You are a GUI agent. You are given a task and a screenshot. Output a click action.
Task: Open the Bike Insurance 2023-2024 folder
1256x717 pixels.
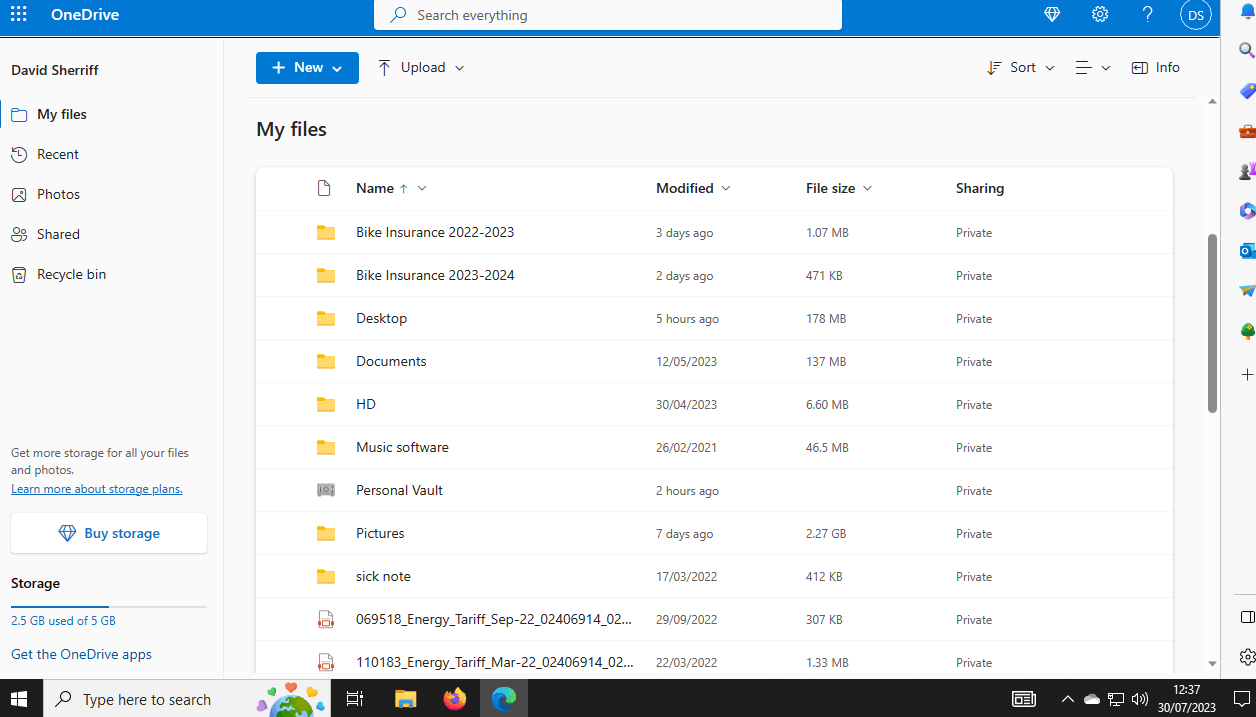pos(435,275)
